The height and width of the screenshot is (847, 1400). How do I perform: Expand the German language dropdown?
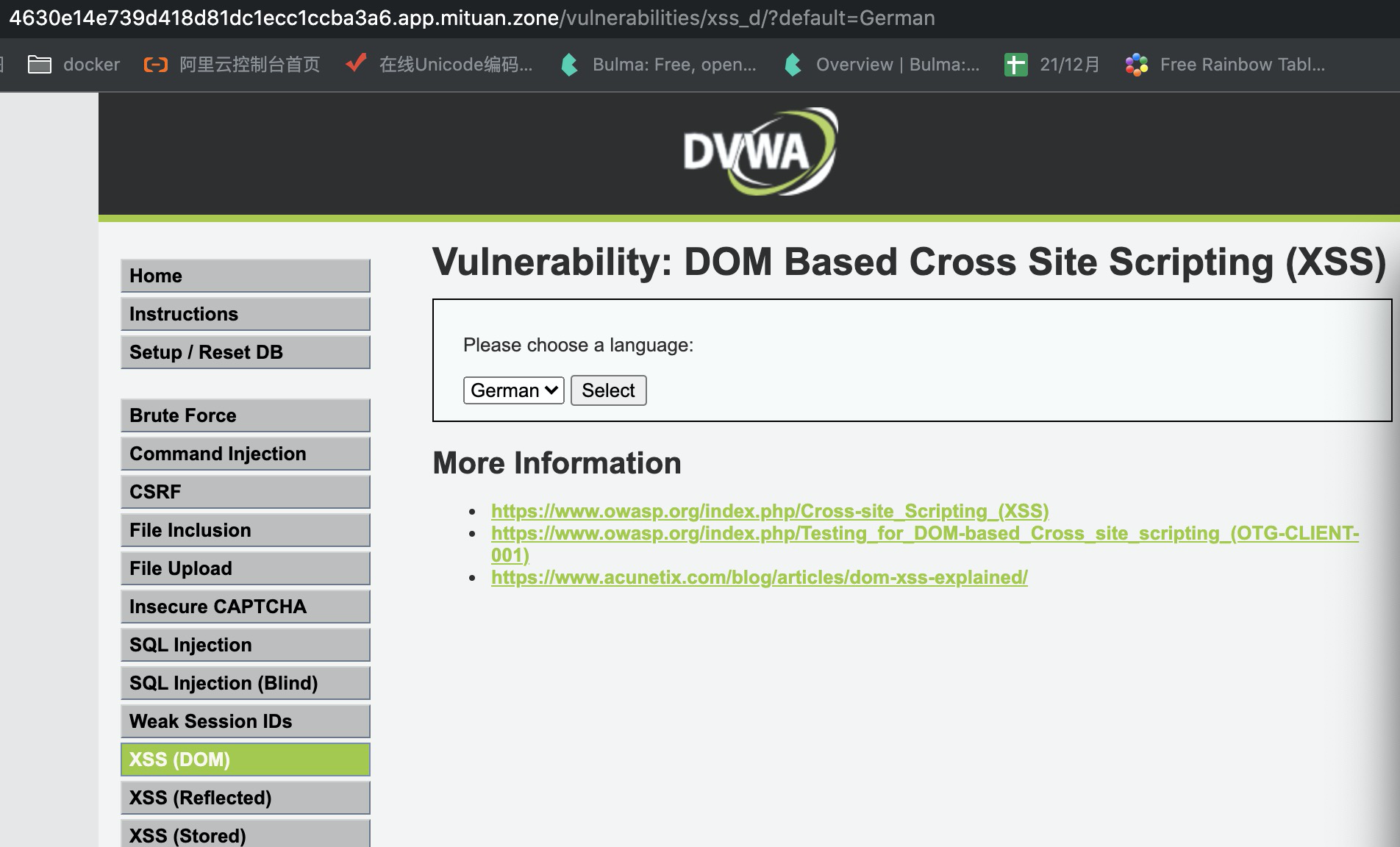point(513,390)
